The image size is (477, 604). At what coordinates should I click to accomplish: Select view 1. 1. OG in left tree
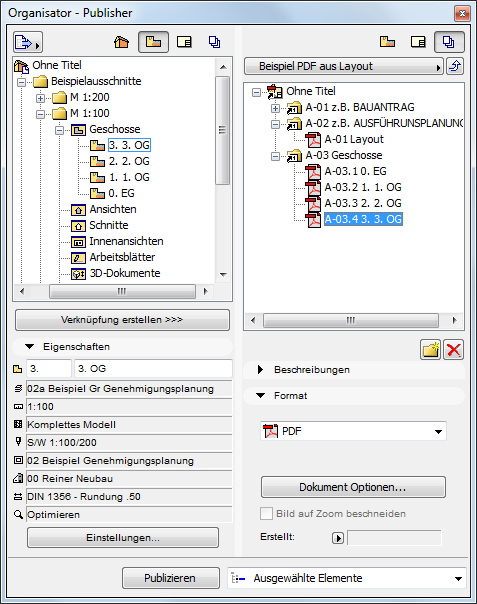[x=129, y=177]
